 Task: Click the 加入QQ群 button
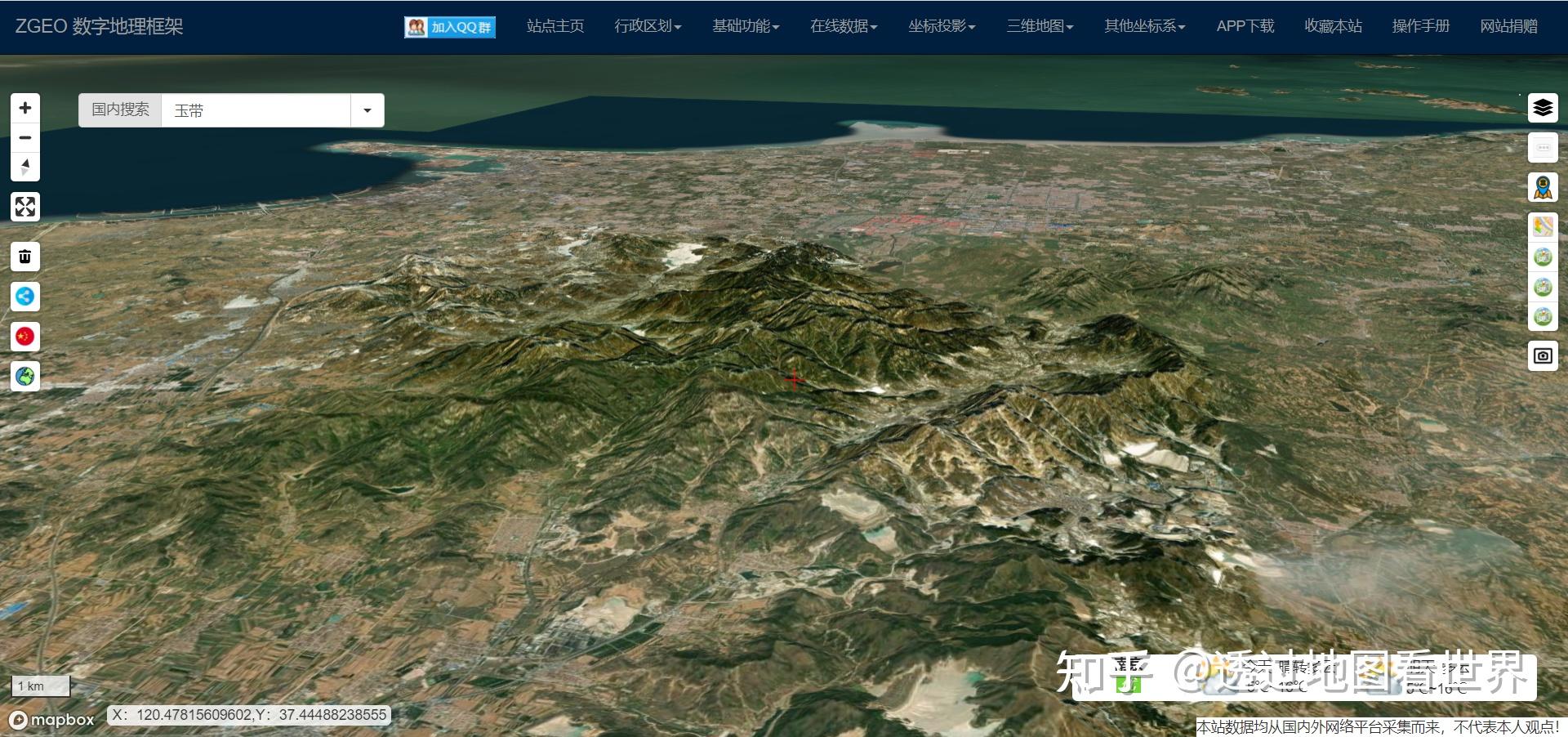449,26
